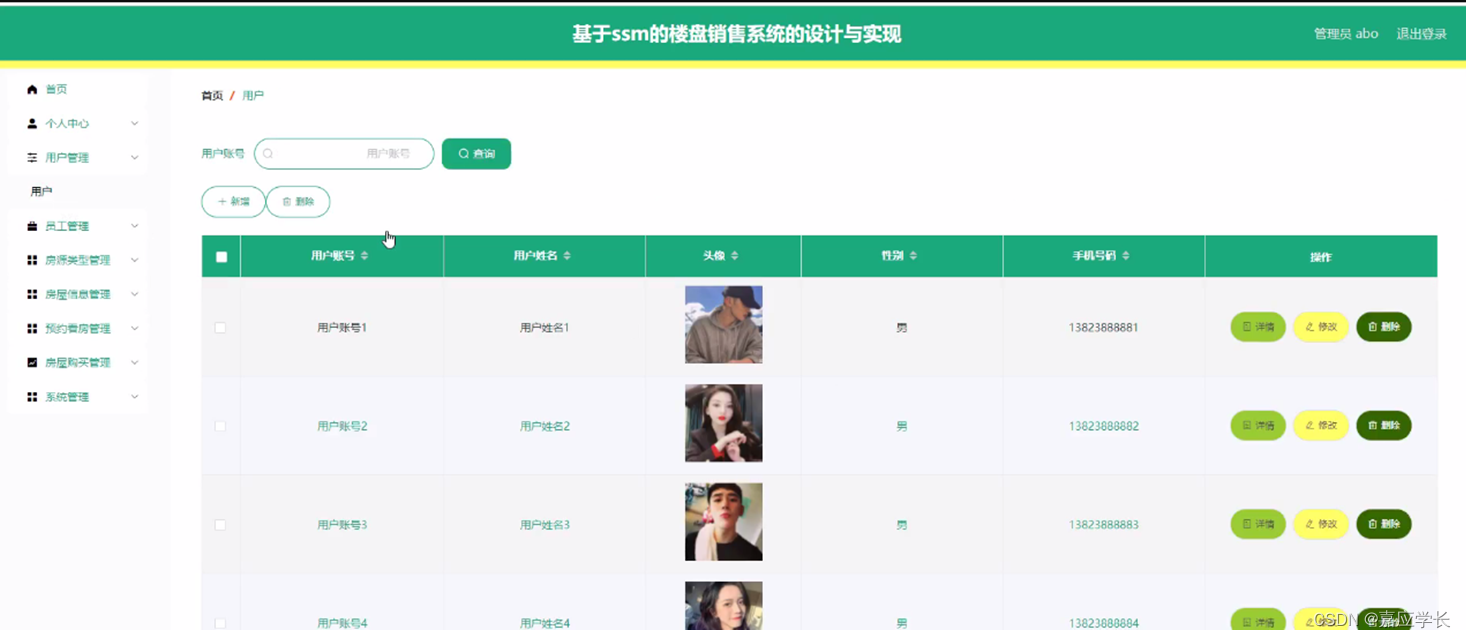The image size is (1466, 638).
Task: Sort the 用户账号 column using arrows
Action: coord(365,256)
